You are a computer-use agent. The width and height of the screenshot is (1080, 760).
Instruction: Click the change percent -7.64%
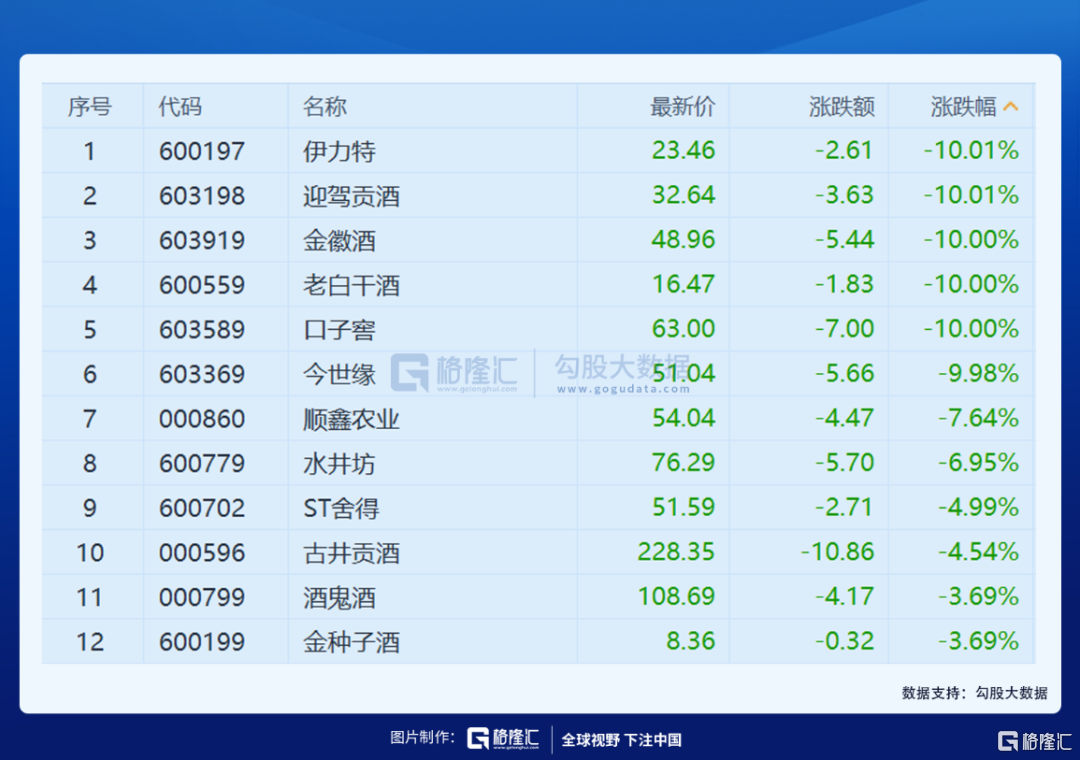coord(978,418)
